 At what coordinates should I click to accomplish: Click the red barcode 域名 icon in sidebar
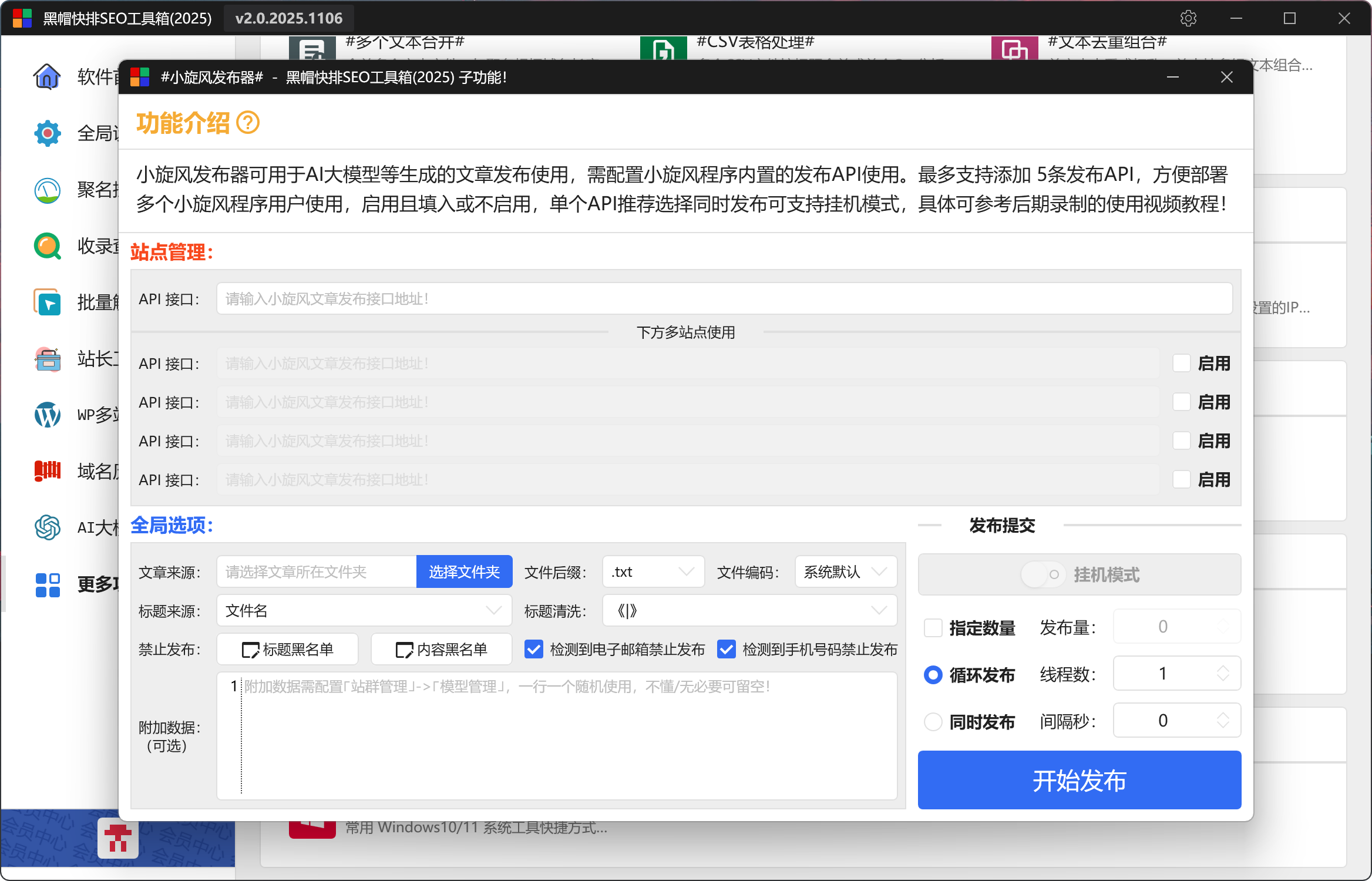tap(47, 471)
